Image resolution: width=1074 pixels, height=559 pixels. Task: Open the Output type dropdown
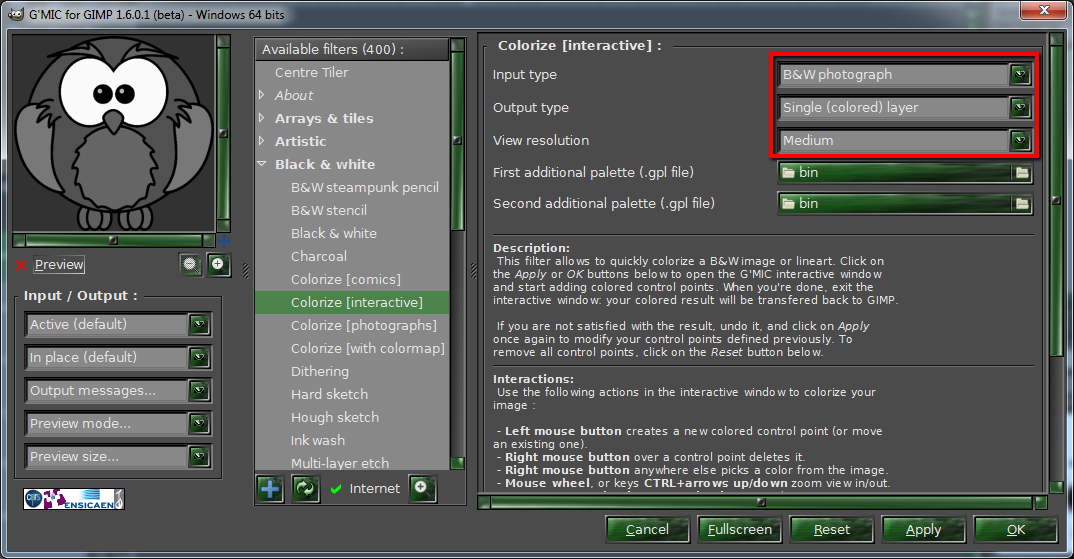[905, 108]
